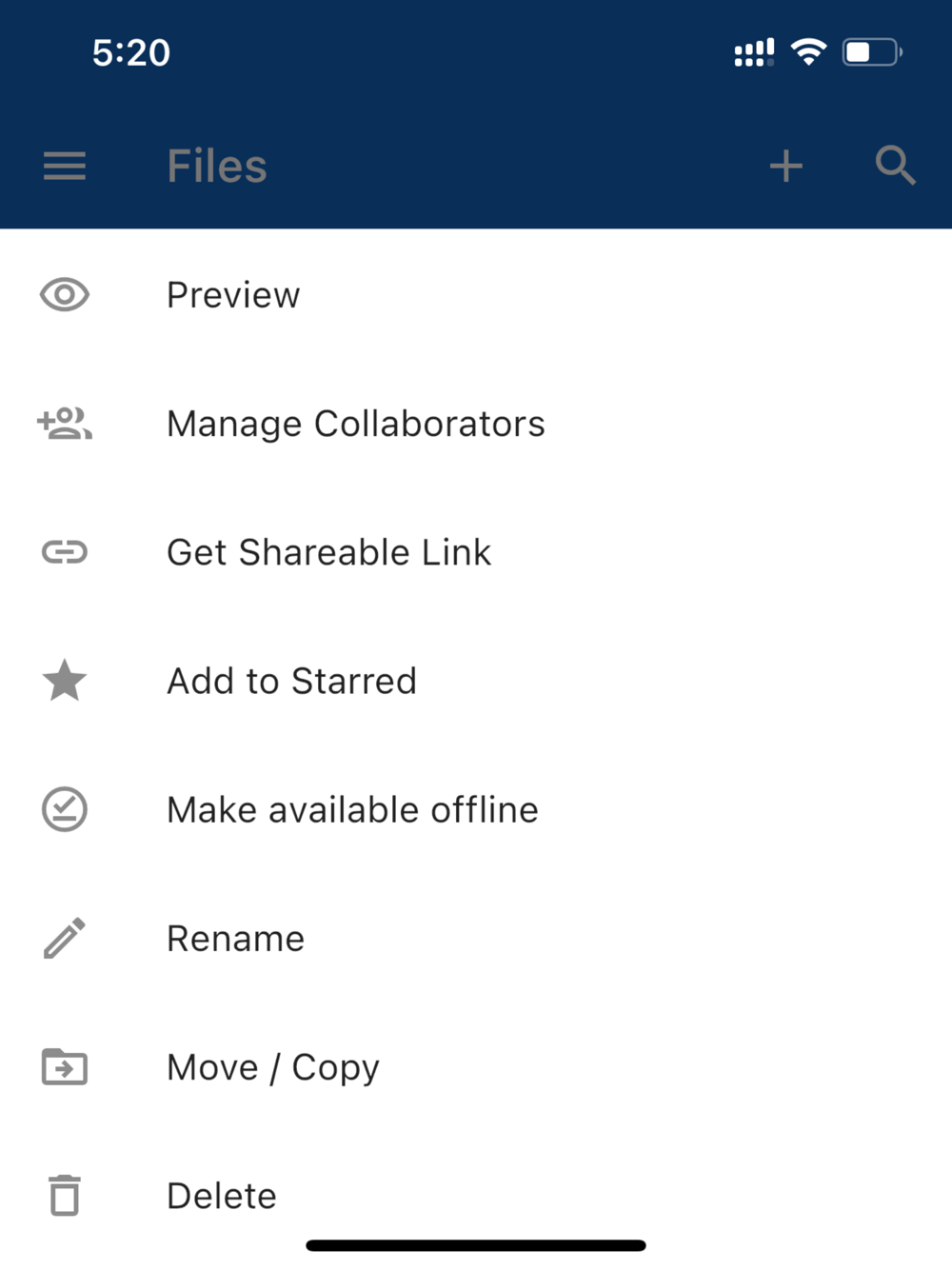Select Move / Copy
Image resolution: width=952 pixels, height=1270 pixels.
tap(476, 1066)
